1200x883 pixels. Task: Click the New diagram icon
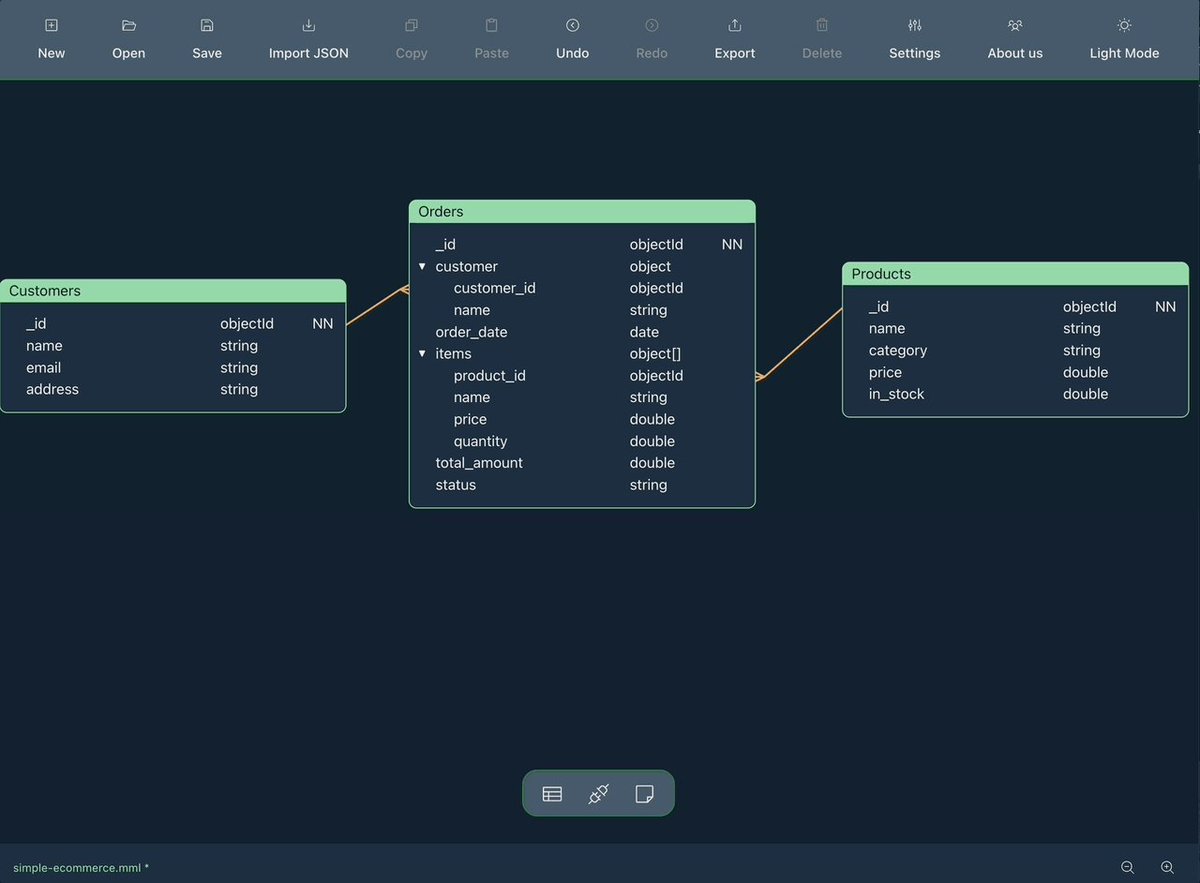click(x=51, y=25)
